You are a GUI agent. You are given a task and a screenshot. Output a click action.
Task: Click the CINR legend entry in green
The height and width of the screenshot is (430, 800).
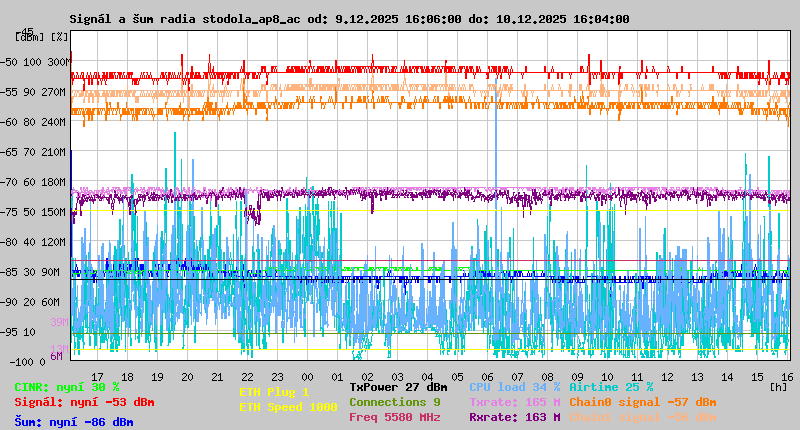67,387
